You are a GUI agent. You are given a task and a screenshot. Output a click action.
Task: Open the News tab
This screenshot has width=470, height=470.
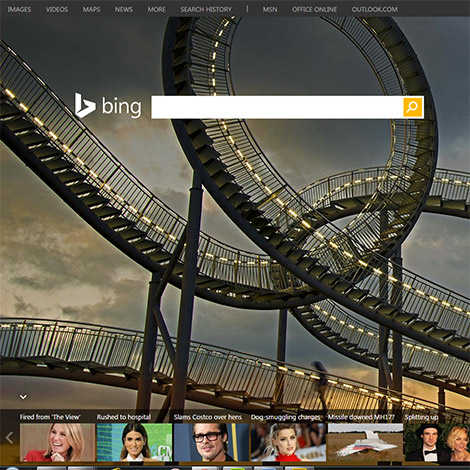124,9
